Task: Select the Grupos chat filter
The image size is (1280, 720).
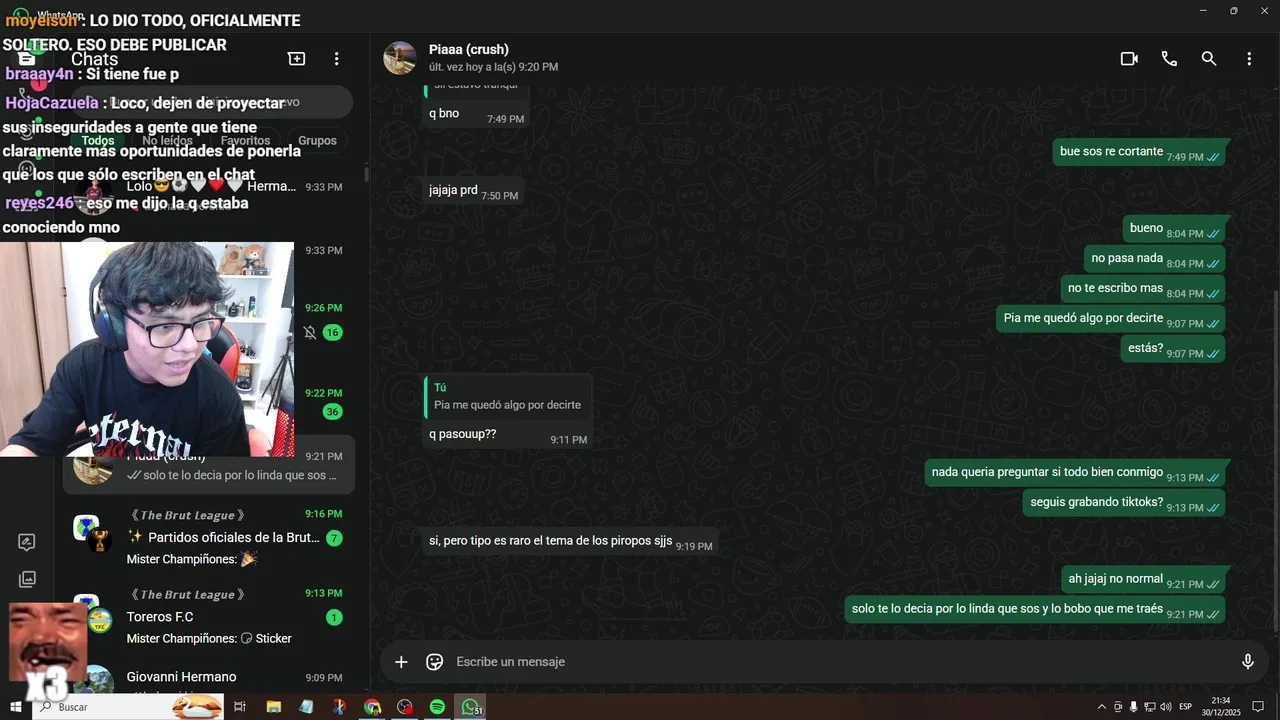Action: click(318, 140)
